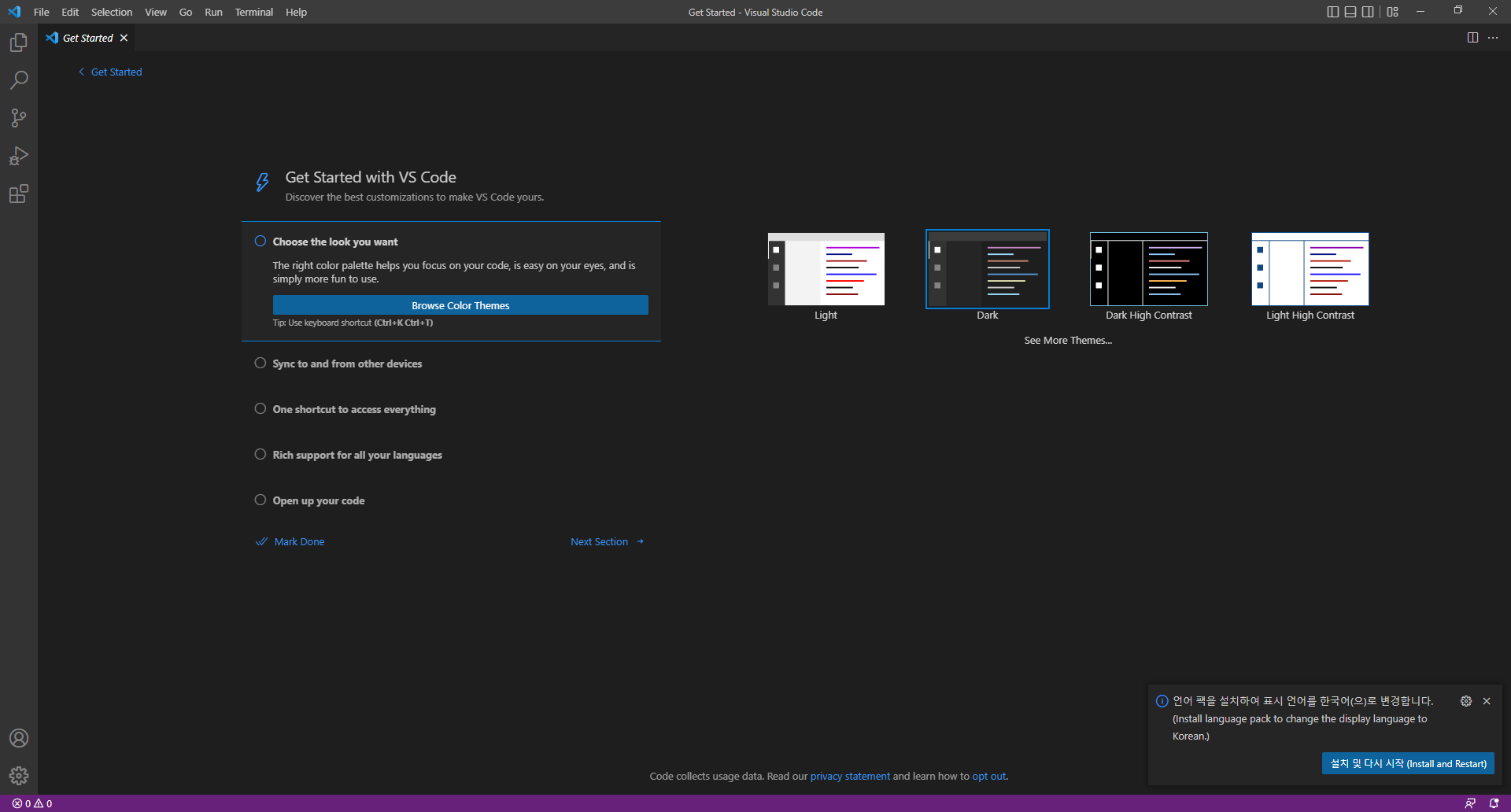Toggle the 'One shortcut to access everything' circle
1511x812 pixels.
click(260, 408)
